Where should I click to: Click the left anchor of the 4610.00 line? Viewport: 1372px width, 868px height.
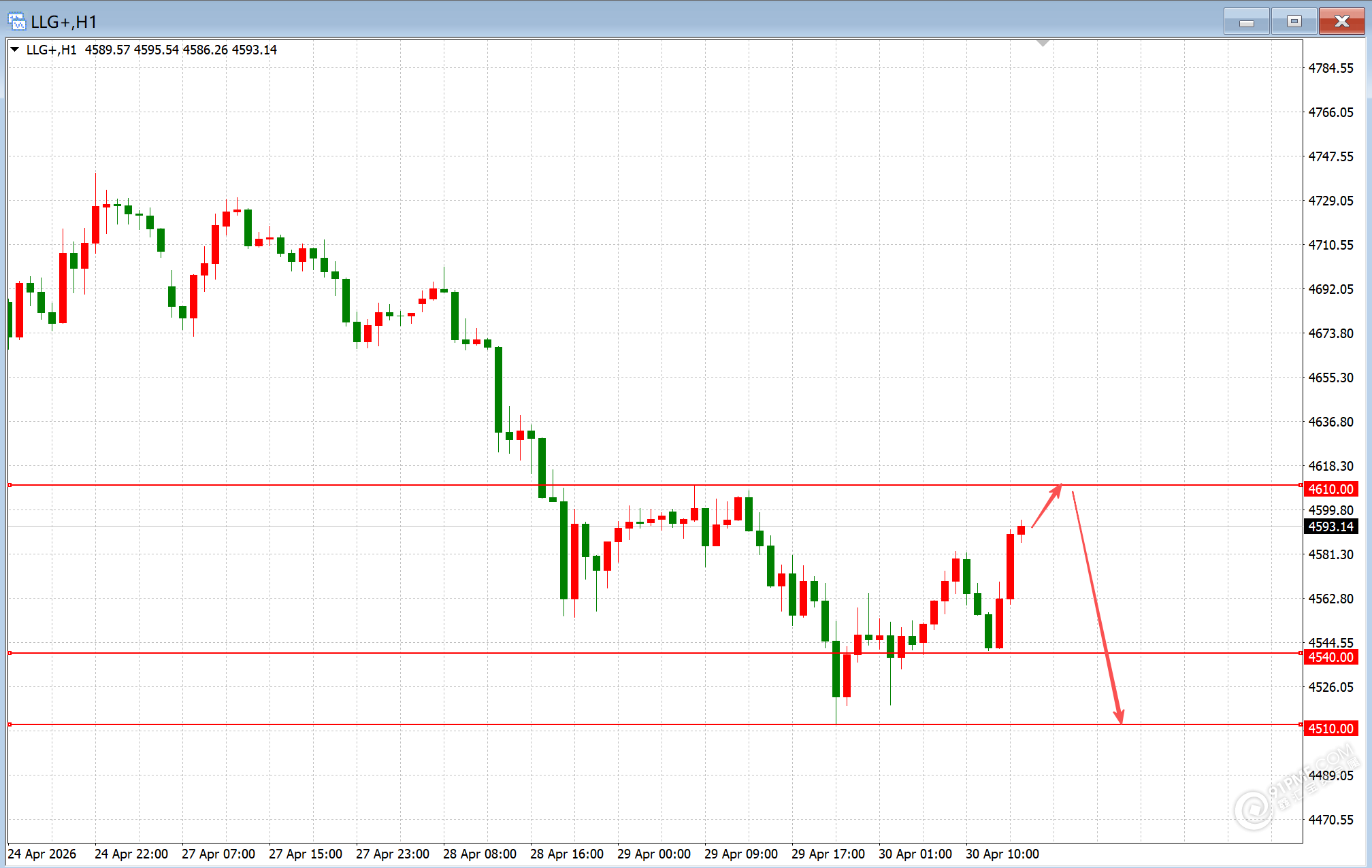10,485
